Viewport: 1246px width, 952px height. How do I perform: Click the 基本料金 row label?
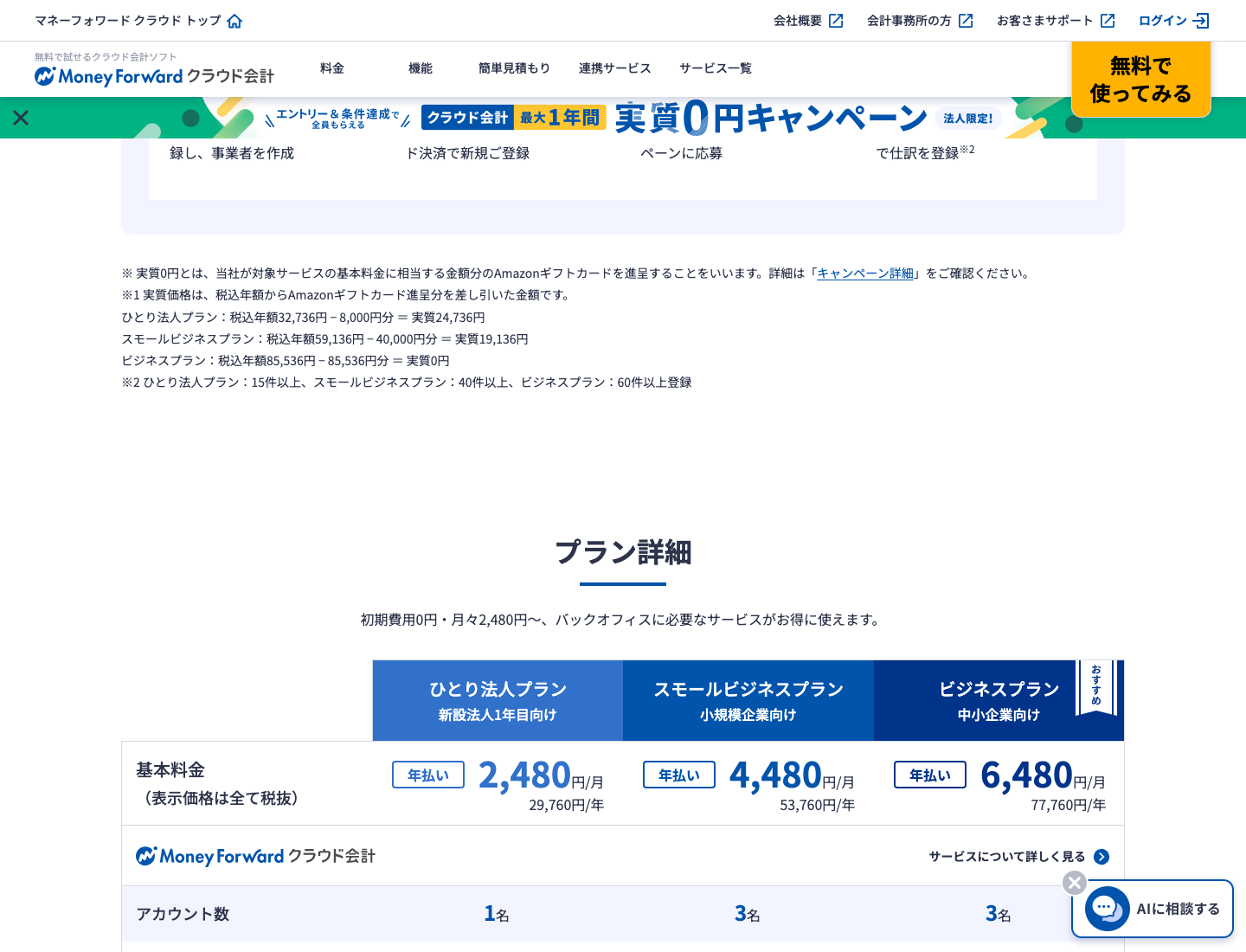170,770
